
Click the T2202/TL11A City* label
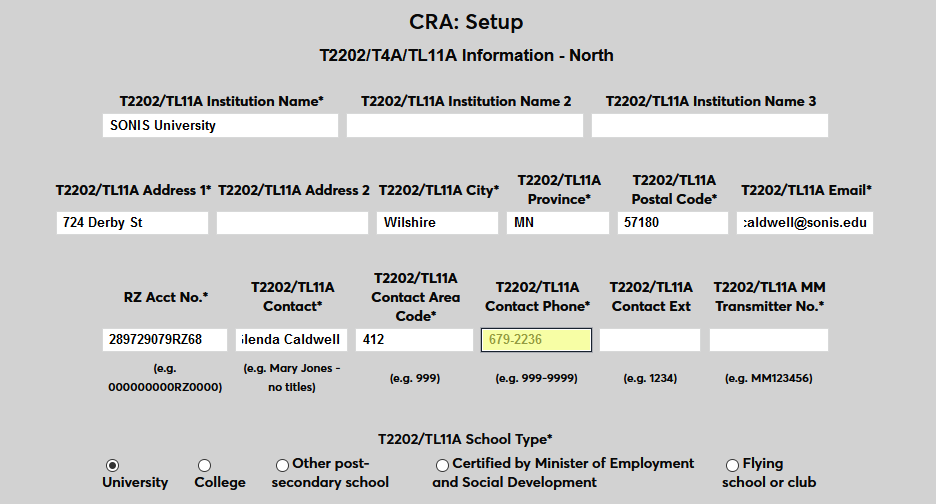pyautogui.click(x=439, y=190)
